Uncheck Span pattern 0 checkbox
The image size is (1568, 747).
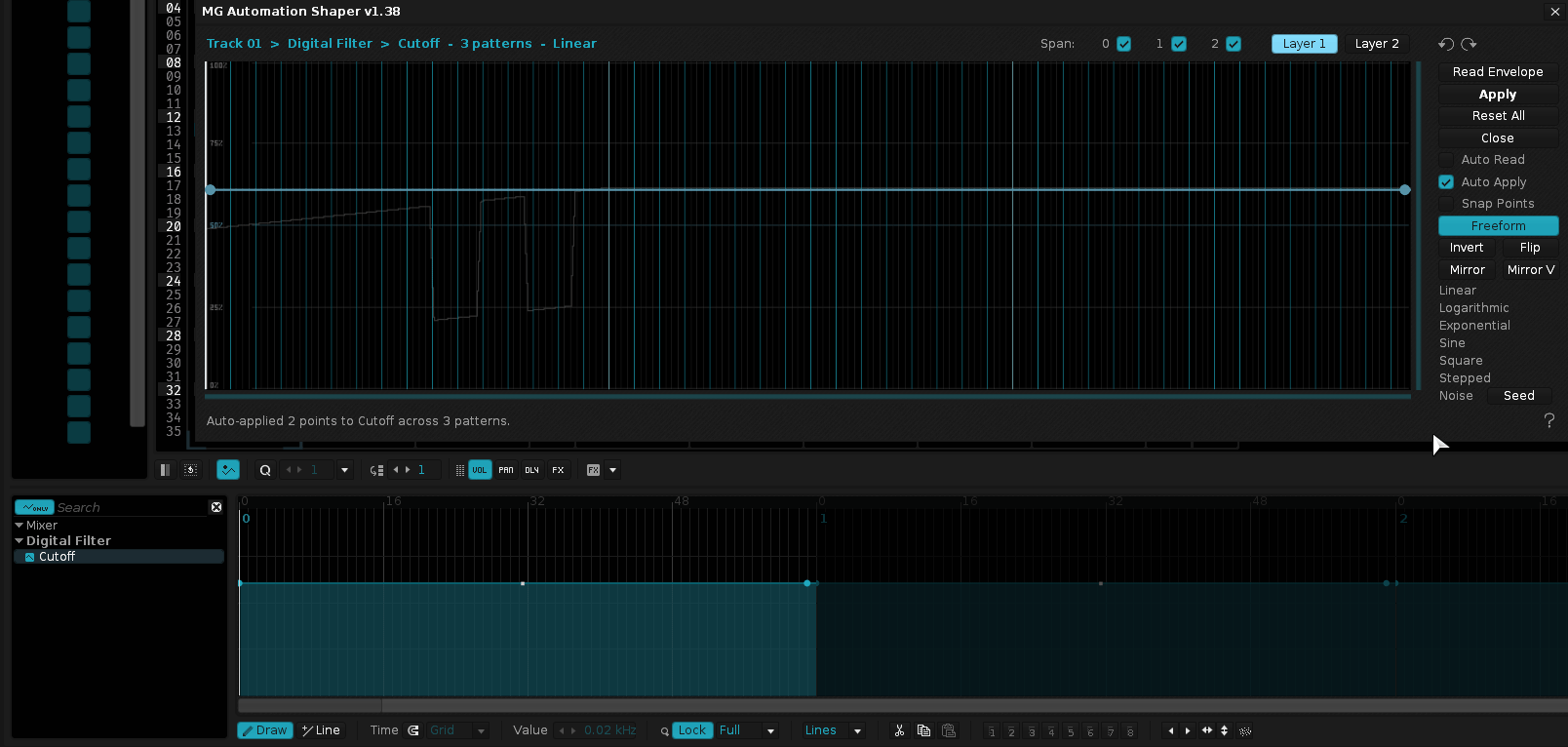coord(1124,44)
